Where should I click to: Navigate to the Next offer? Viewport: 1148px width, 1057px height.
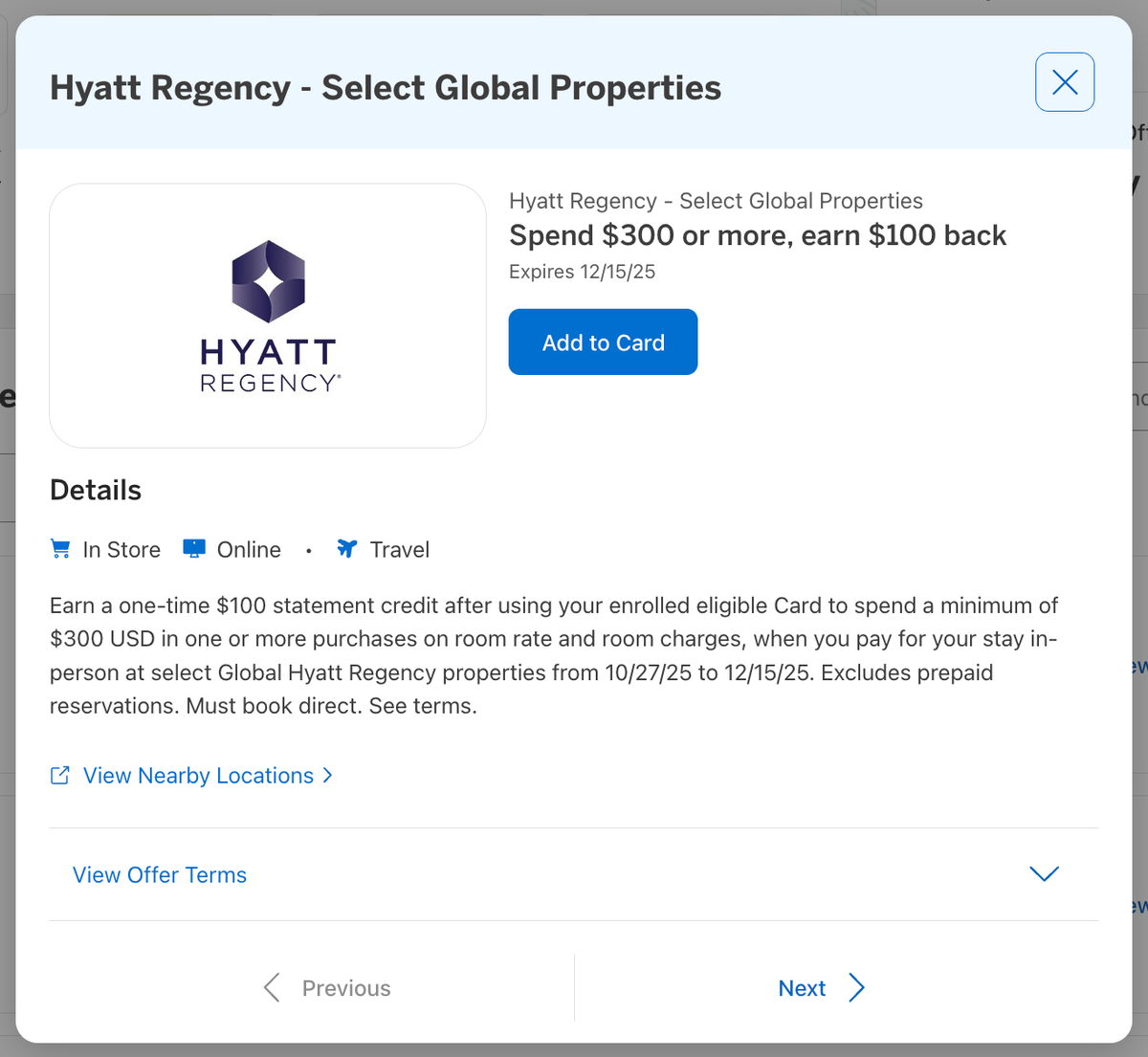(x=802, y=987)
